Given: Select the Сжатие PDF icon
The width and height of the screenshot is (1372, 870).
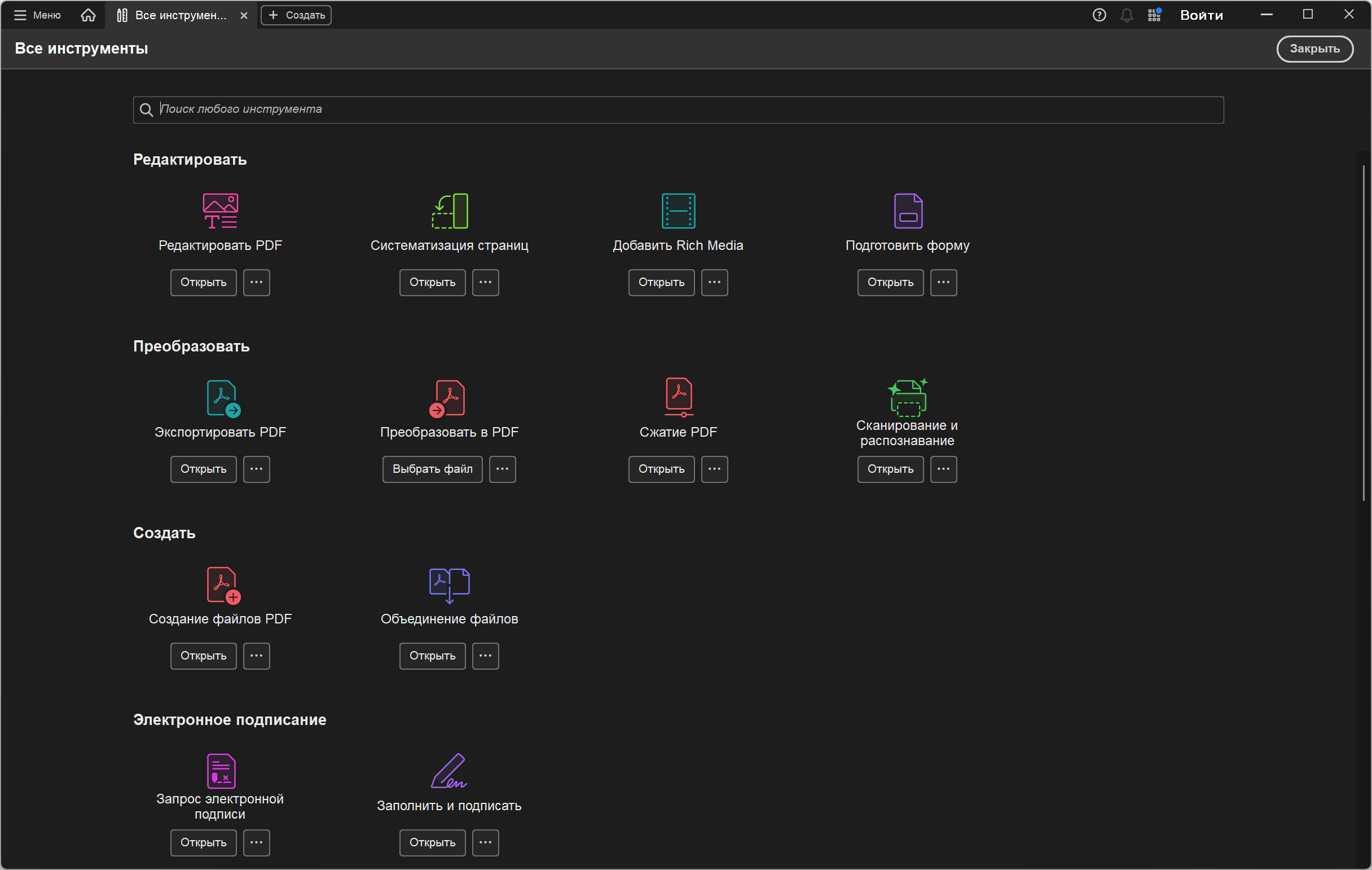Looking at the screenshot, I should 678,397.
